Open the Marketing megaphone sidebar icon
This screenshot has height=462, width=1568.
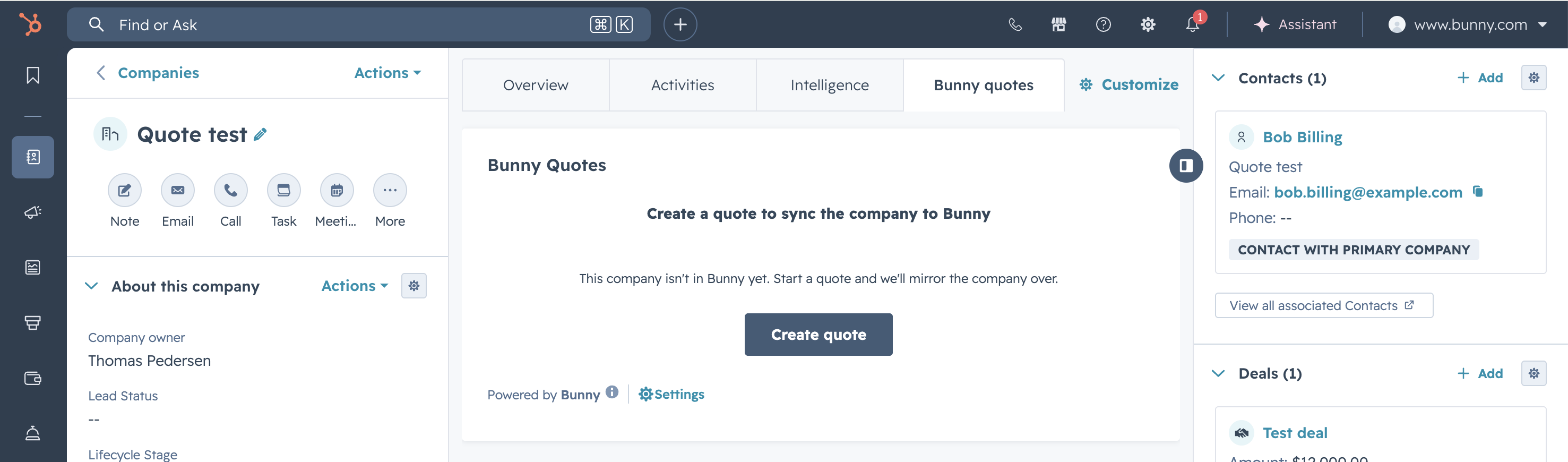coord(33,212)
